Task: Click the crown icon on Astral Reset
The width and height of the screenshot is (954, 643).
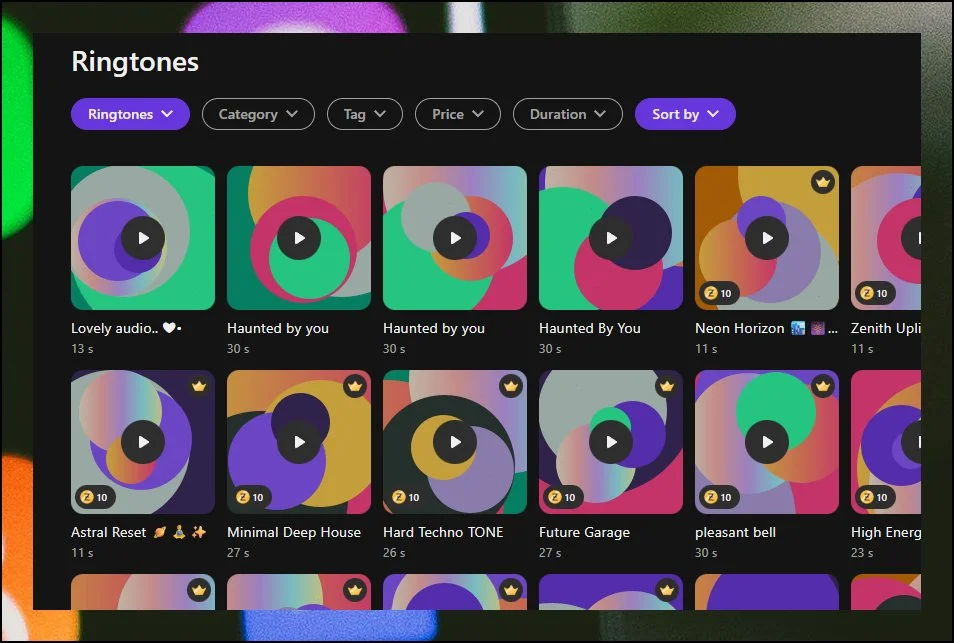Action: pos(198,386)
